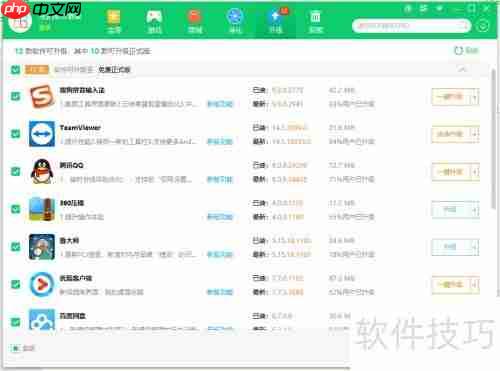Open the 新版功能 link for TeamViewer
500x371 pixels.
click(x=220, y=142)
